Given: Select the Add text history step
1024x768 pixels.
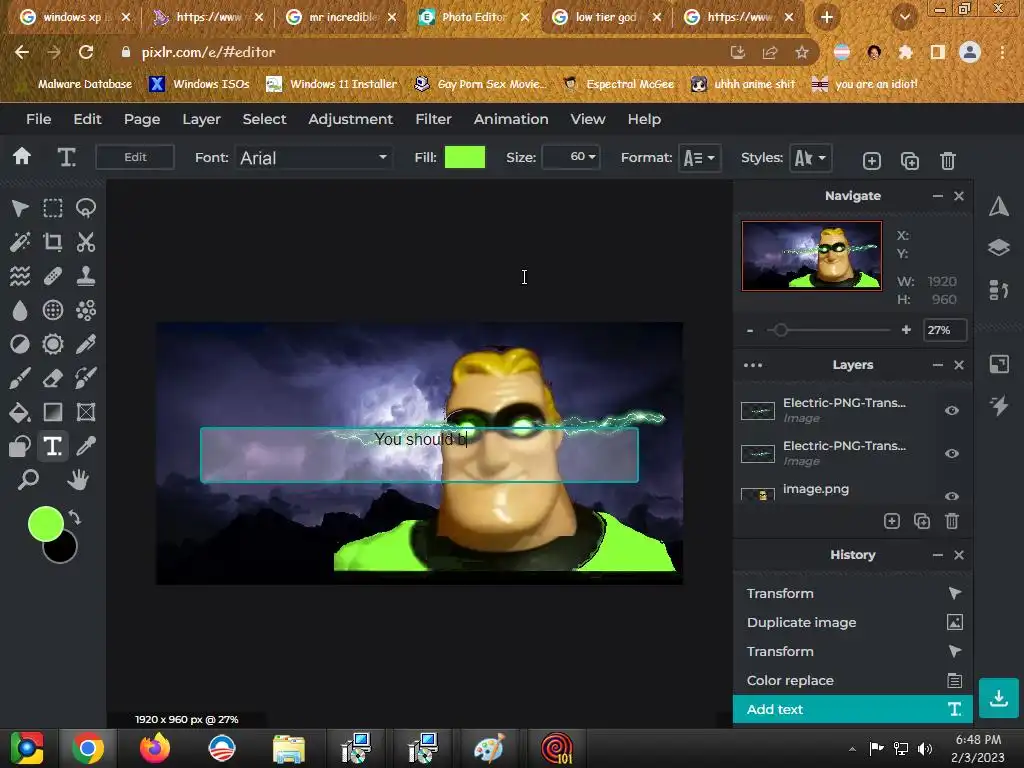Looking at the screenshot, I should pyautogui.click(x=853, y=709).
